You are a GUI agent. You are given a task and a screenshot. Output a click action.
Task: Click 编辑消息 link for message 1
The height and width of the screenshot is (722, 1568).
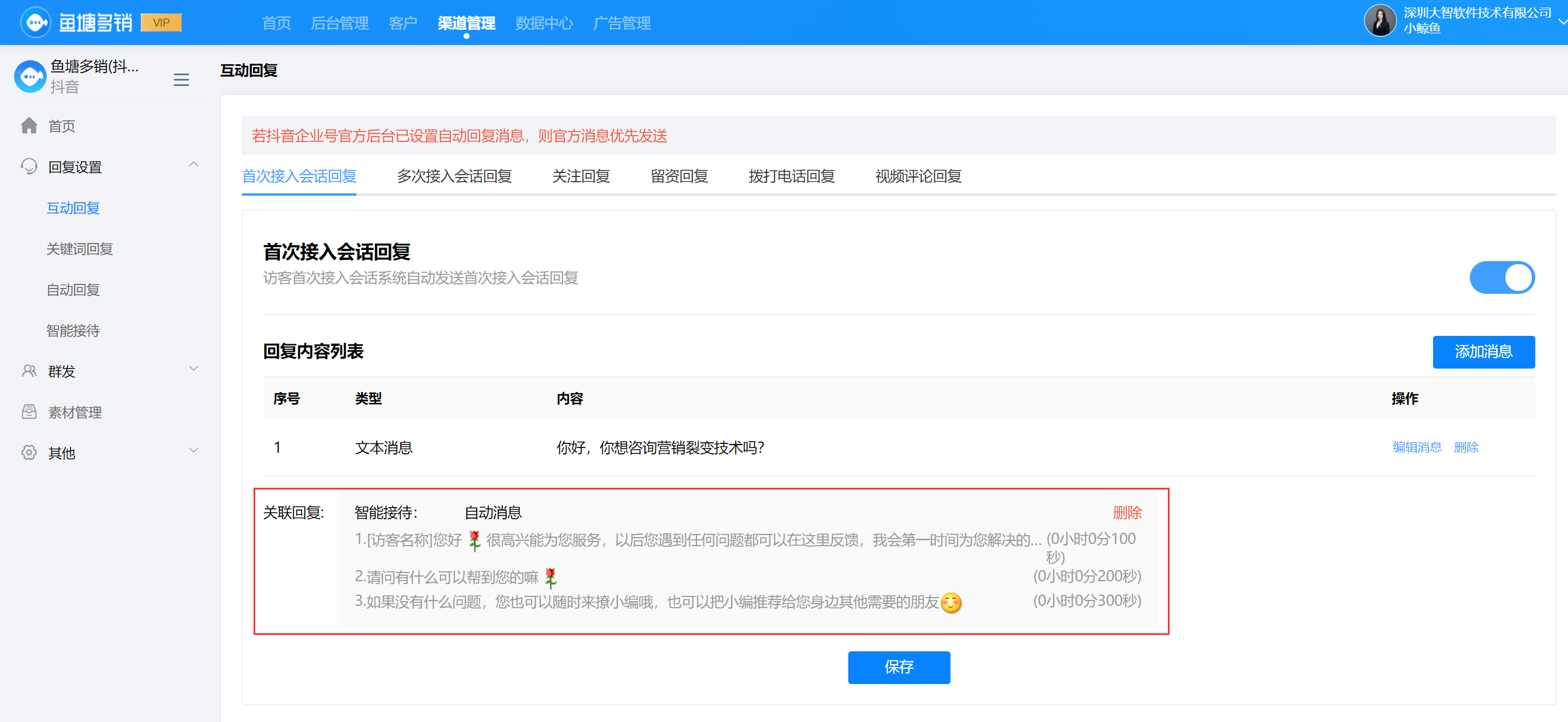[x=1417, y=447]
